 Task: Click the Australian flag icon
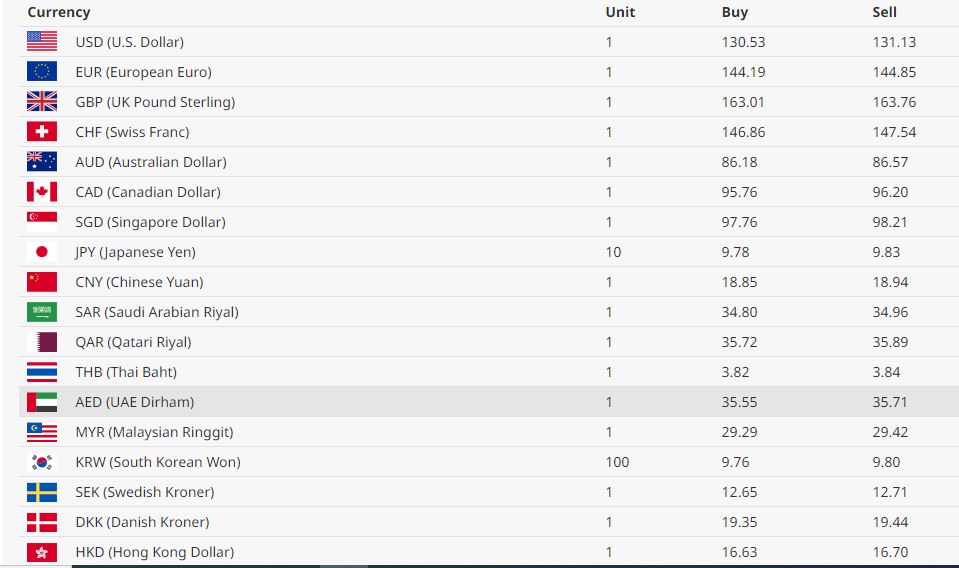click(42, 162)
